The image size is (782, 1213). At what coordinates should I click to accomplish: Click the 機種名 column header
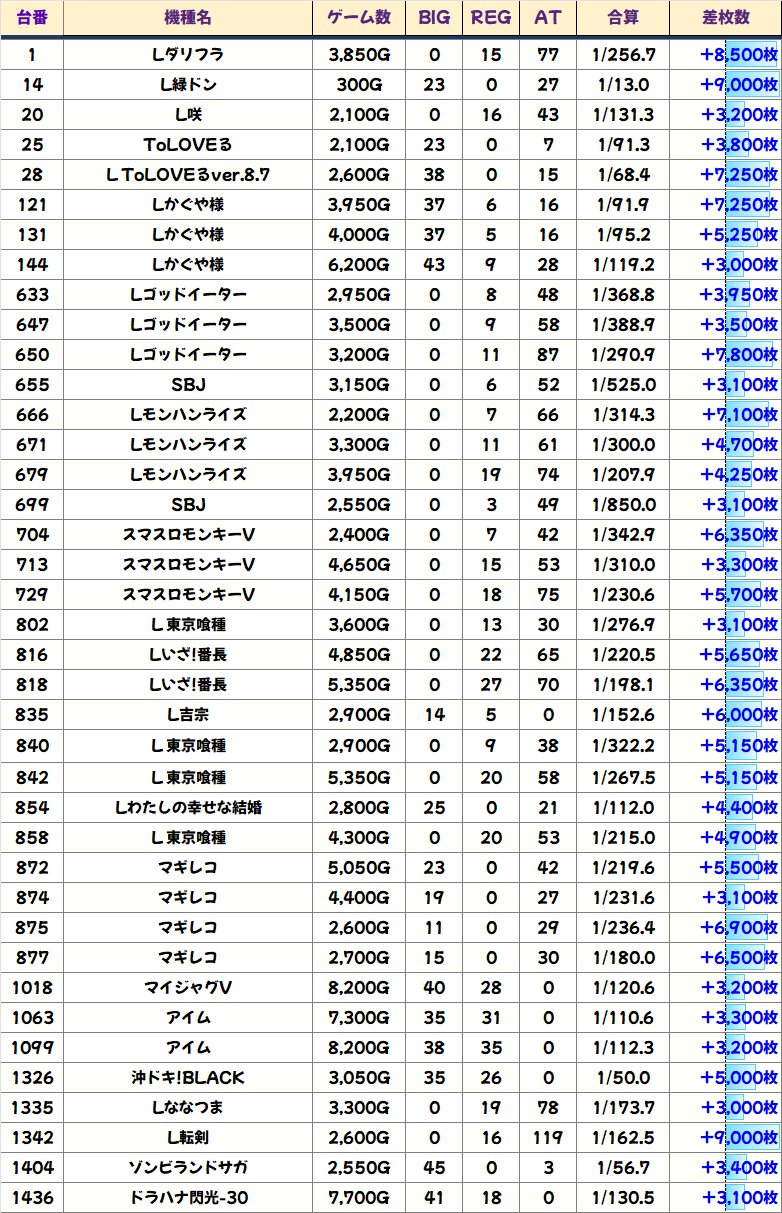(188, 18)
